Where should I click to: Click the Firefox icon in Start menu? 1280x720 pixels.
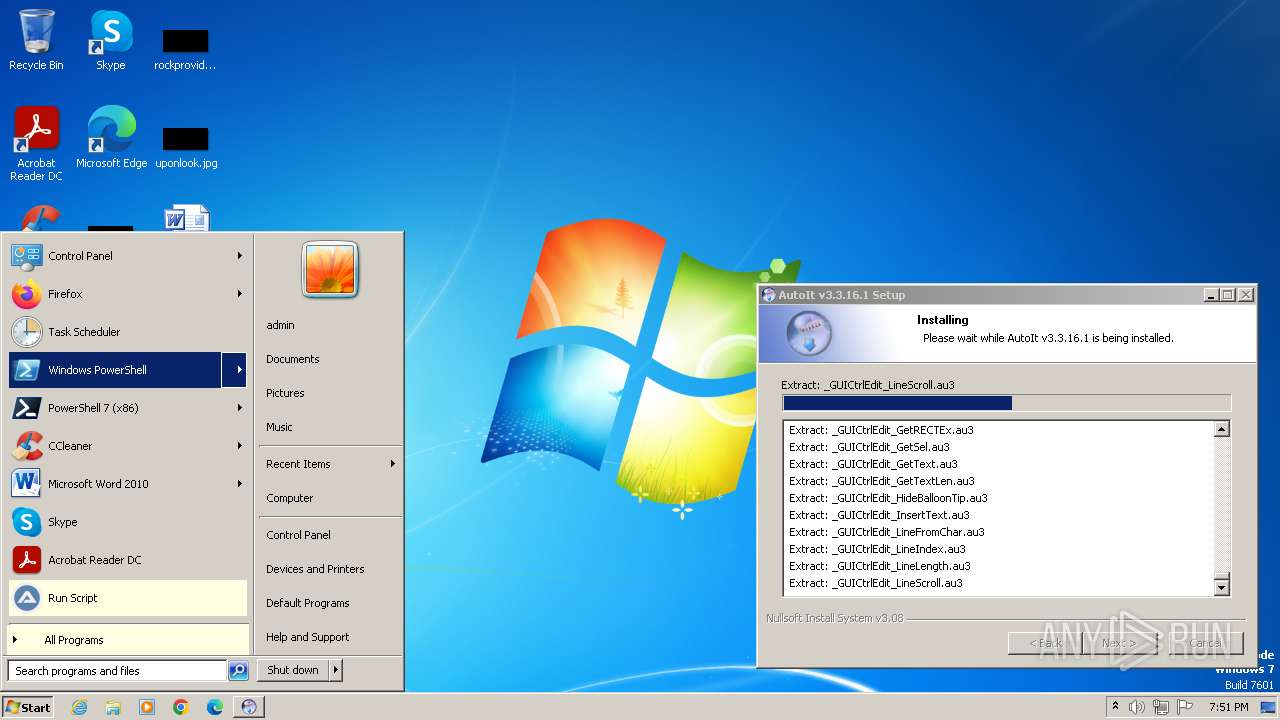(27, 294)
